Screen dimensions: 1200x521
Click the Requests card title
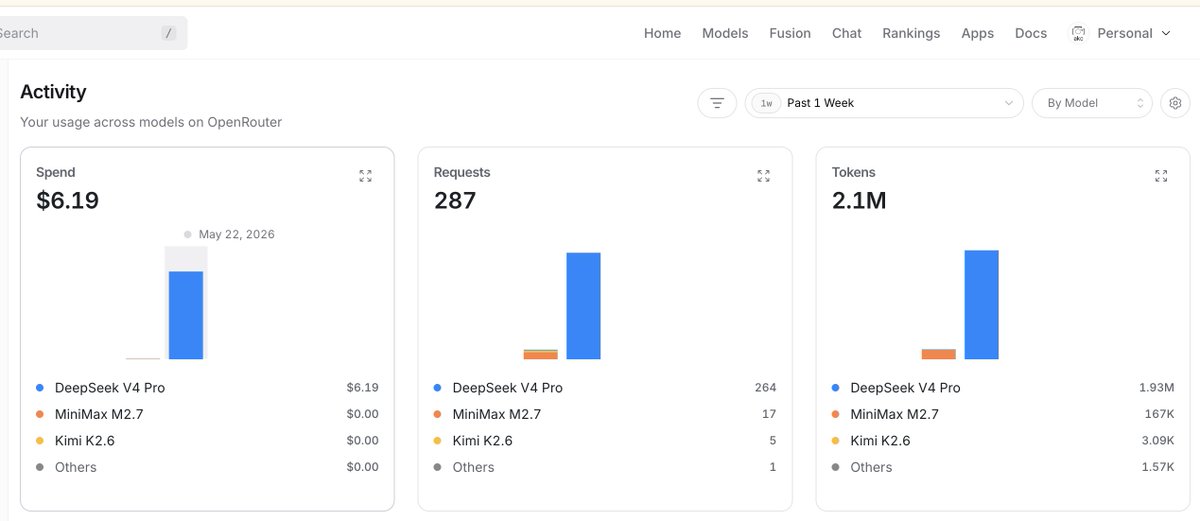462,173
